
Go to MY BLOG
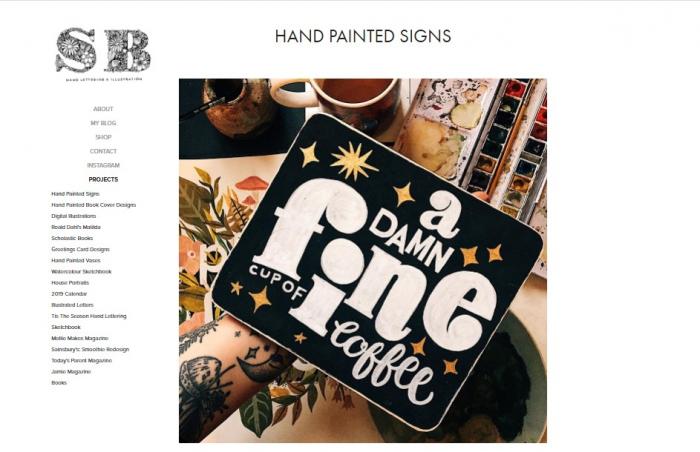point(103,123)
